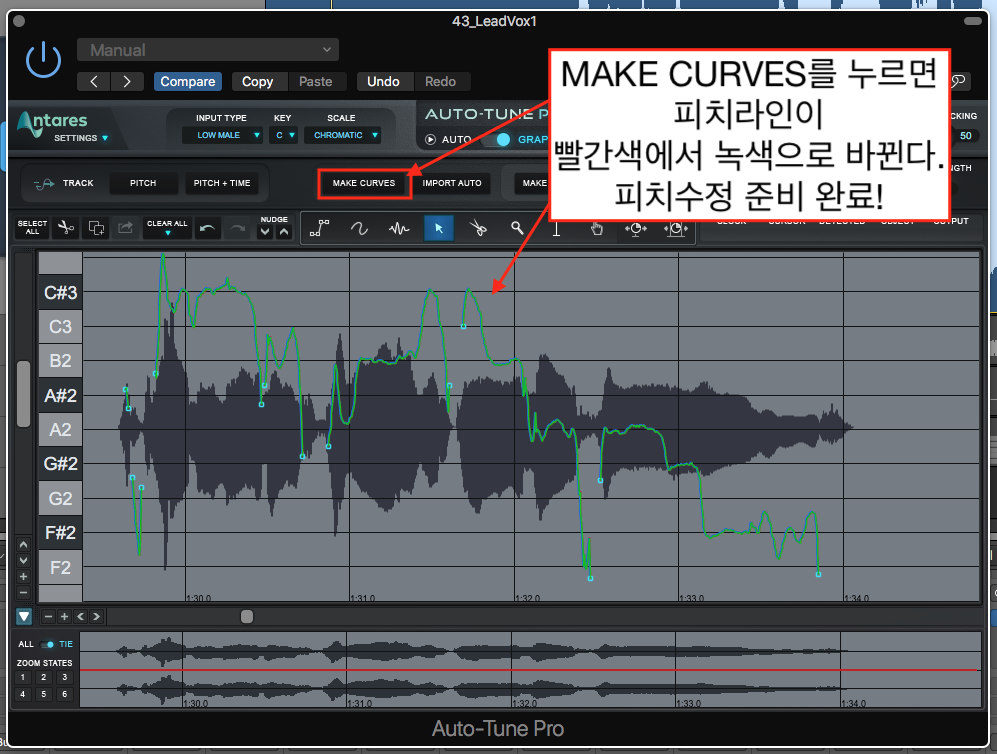
Task: Click the Compare button
Action: (x=188, y=81)
